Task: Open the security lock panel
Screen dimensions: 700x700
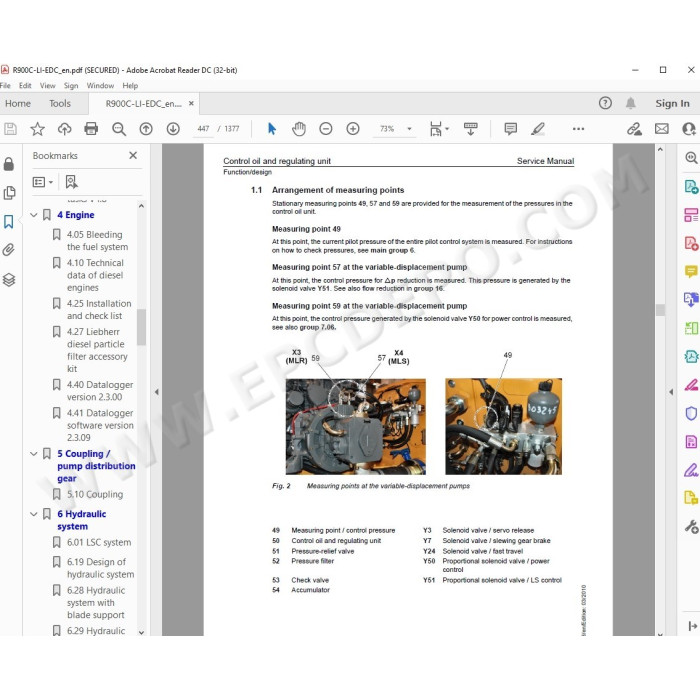Action: click(8, 164)
